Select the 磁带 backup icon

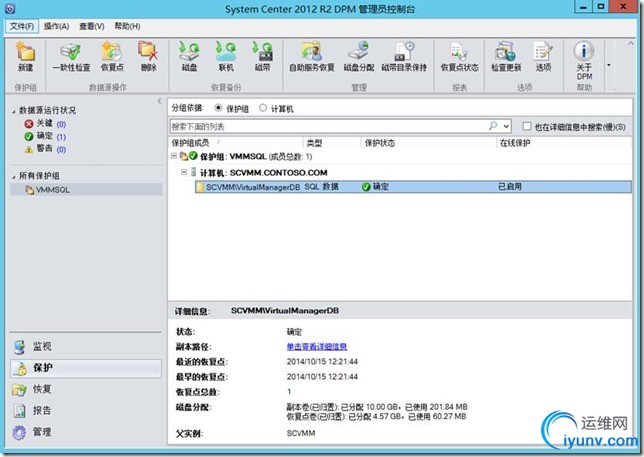tap(262, 57)
